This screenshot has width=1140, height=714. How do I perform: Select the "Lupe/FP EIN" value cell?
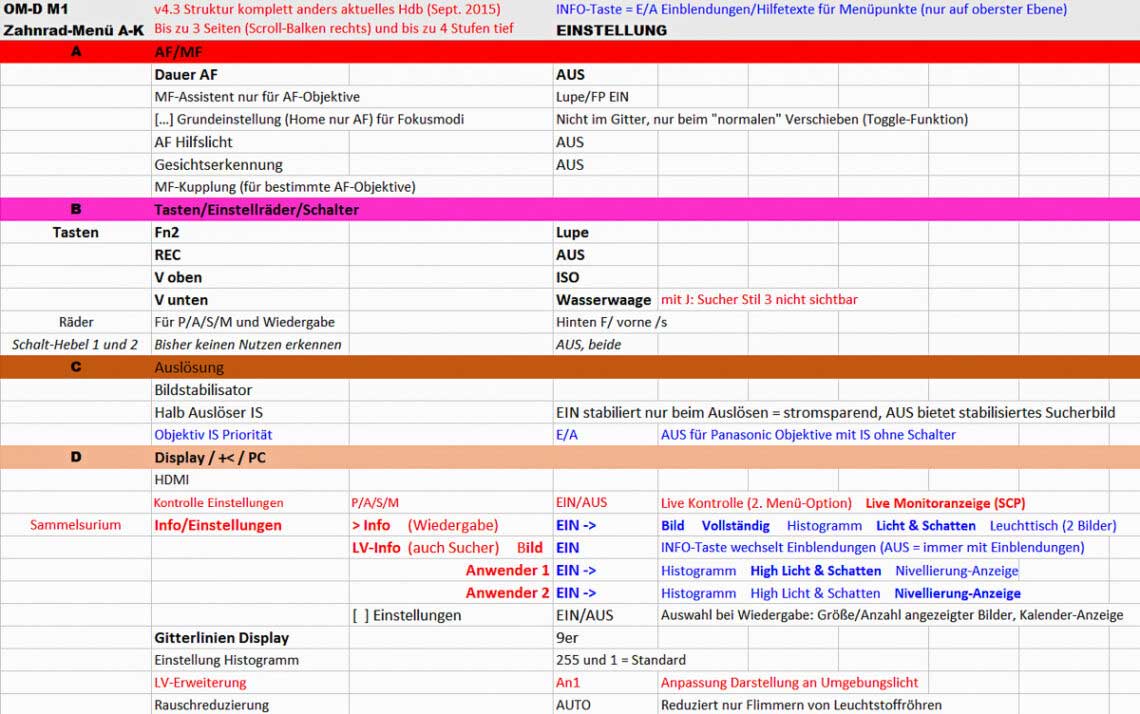coord(592,97)
